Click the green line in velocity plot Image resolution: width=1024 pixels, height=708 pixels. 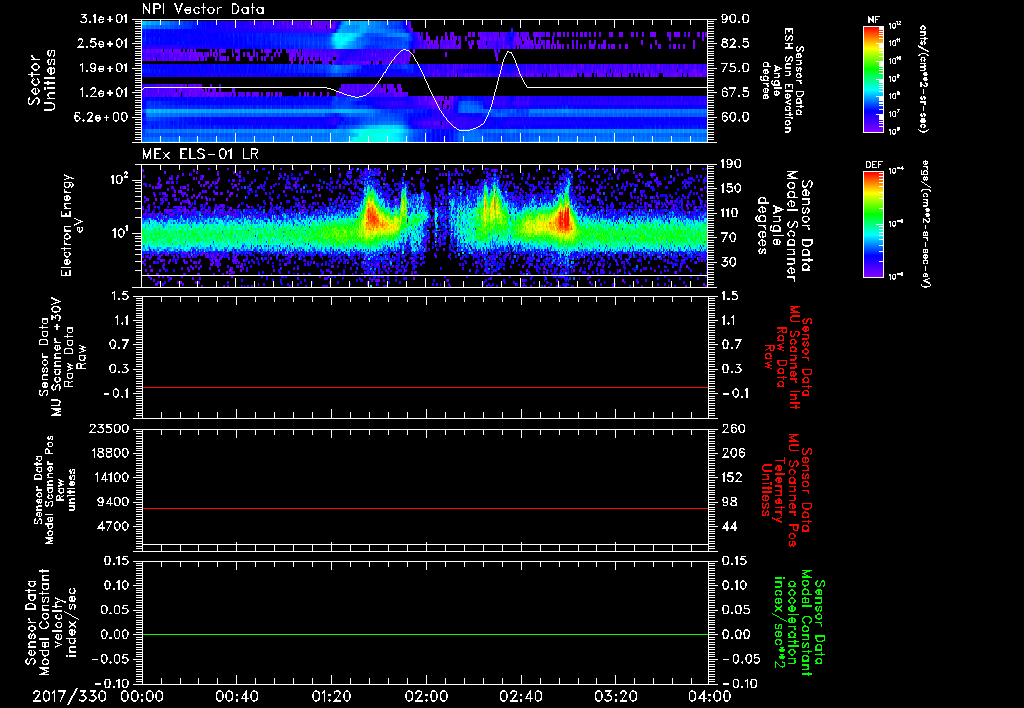pos(424,634)
